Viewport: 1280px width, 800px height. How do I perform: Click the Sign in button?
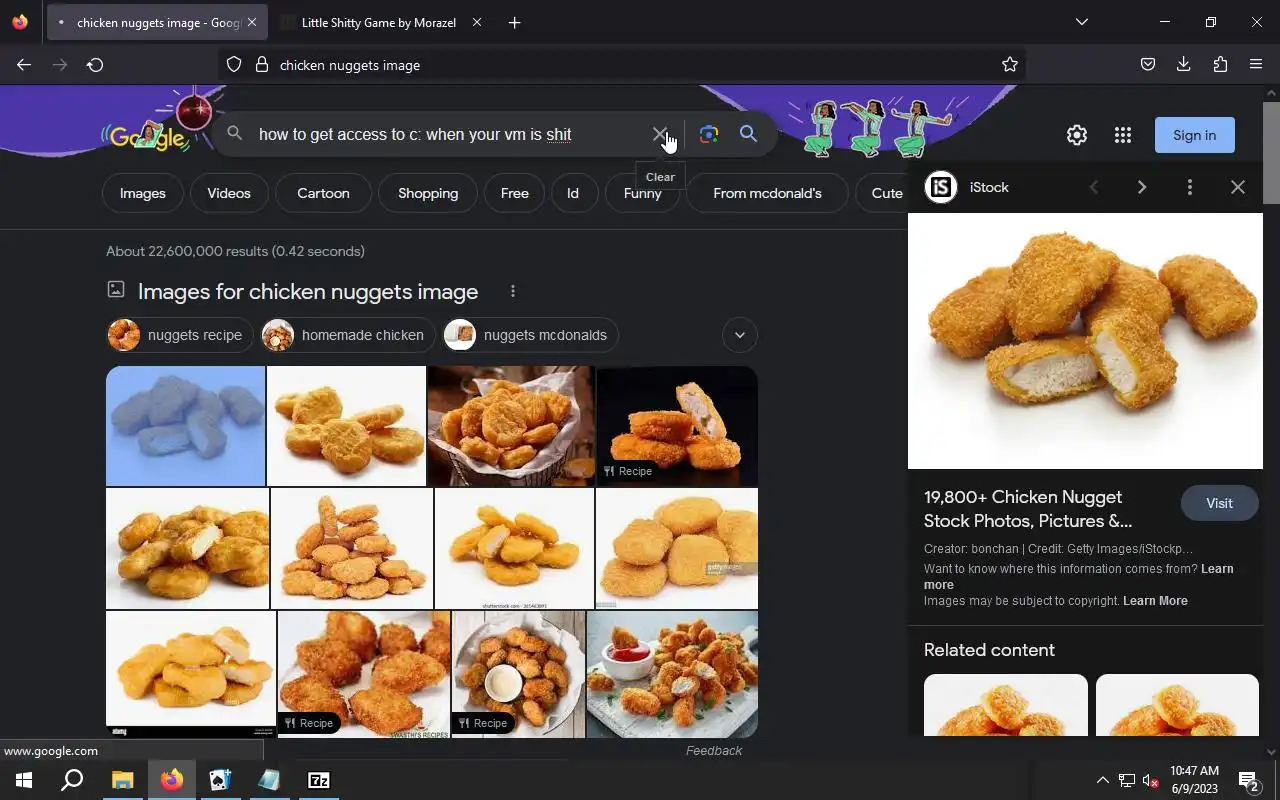coord(1195,135)
